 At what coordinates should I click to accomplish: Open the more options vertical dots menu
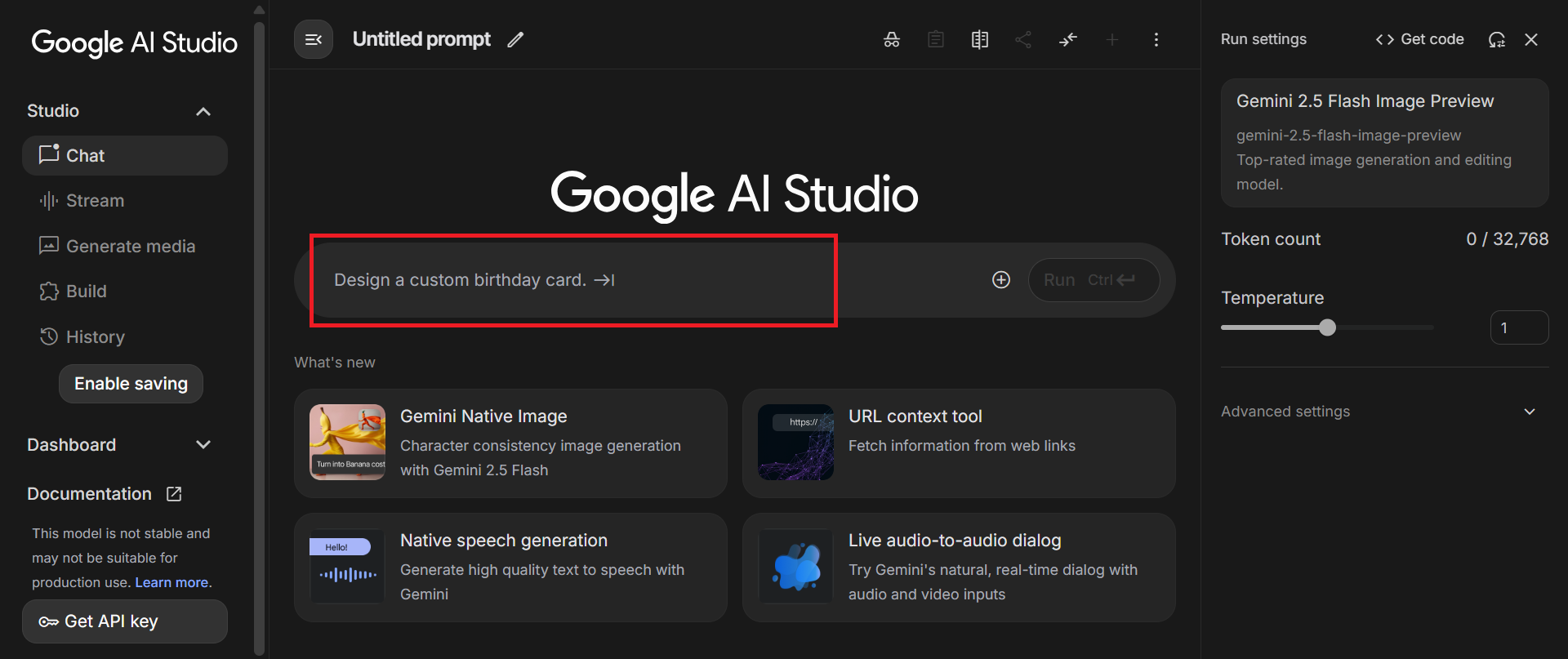coord(1156,39)
